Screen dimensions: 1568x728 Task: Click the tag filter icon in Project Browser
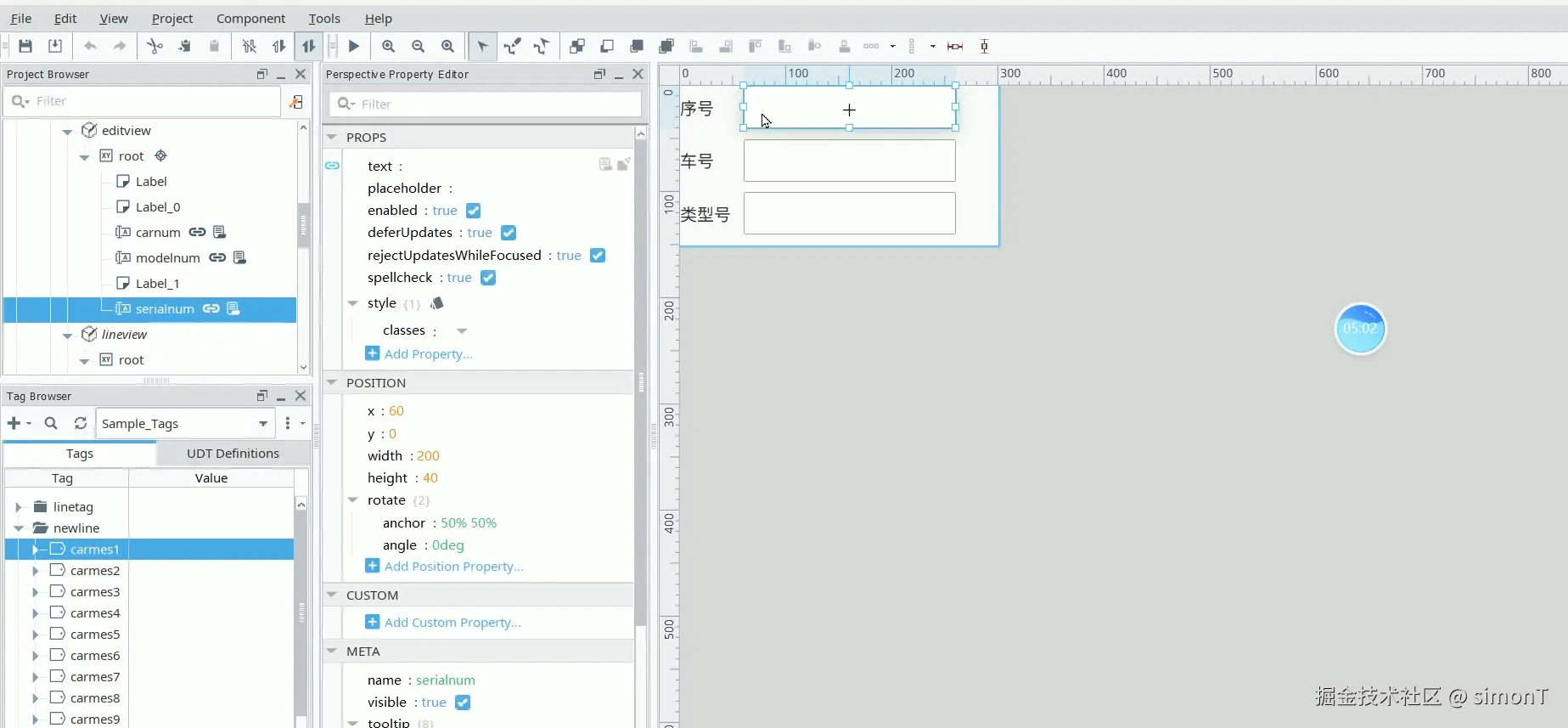tap(295, 101)
